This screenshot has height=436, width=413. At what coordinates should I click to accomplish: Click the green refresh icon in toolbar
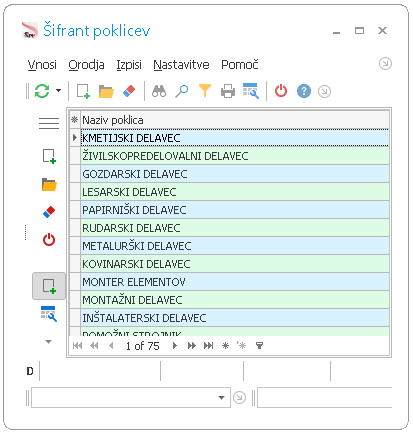pos(42,91)
